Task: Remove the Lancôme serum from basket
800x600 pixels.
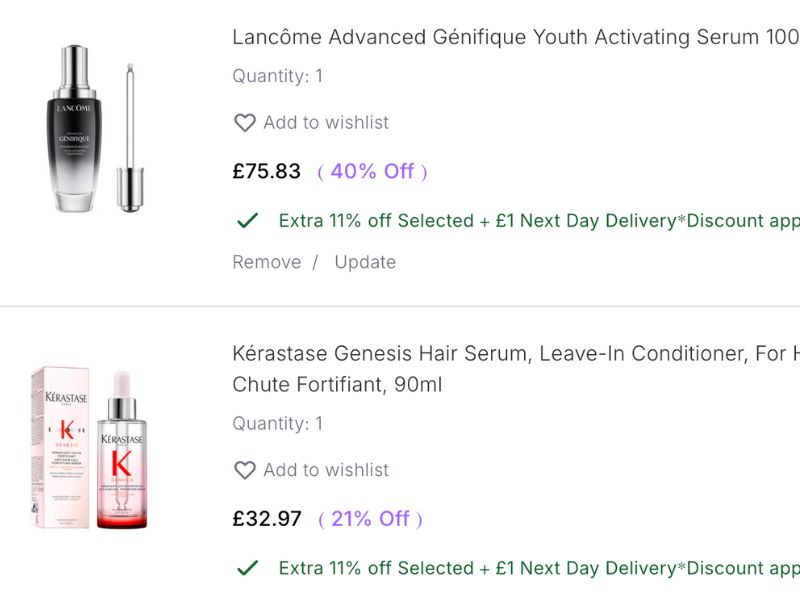Action: 266,262
